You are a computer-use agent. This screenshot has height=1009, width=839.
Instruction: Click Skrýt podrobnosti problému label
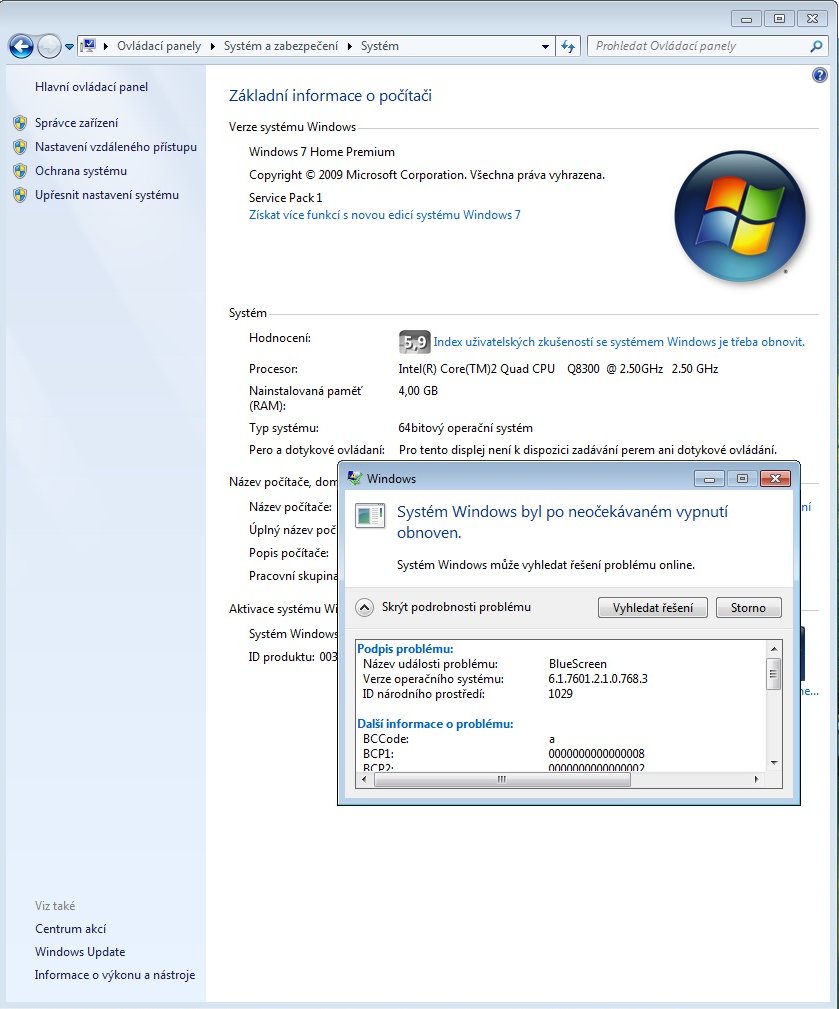tap(456, 607)
